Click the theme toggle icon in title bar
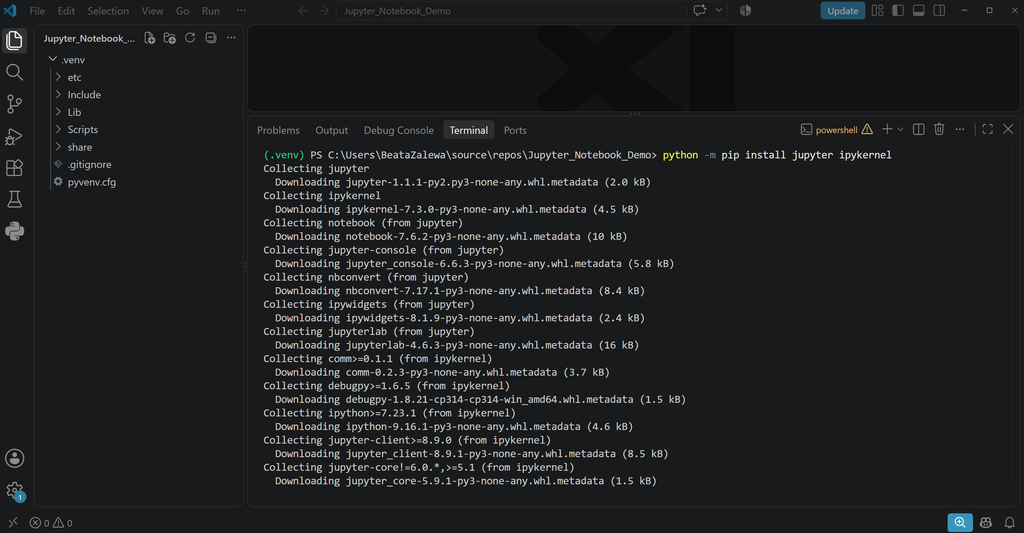 [745, 10]
